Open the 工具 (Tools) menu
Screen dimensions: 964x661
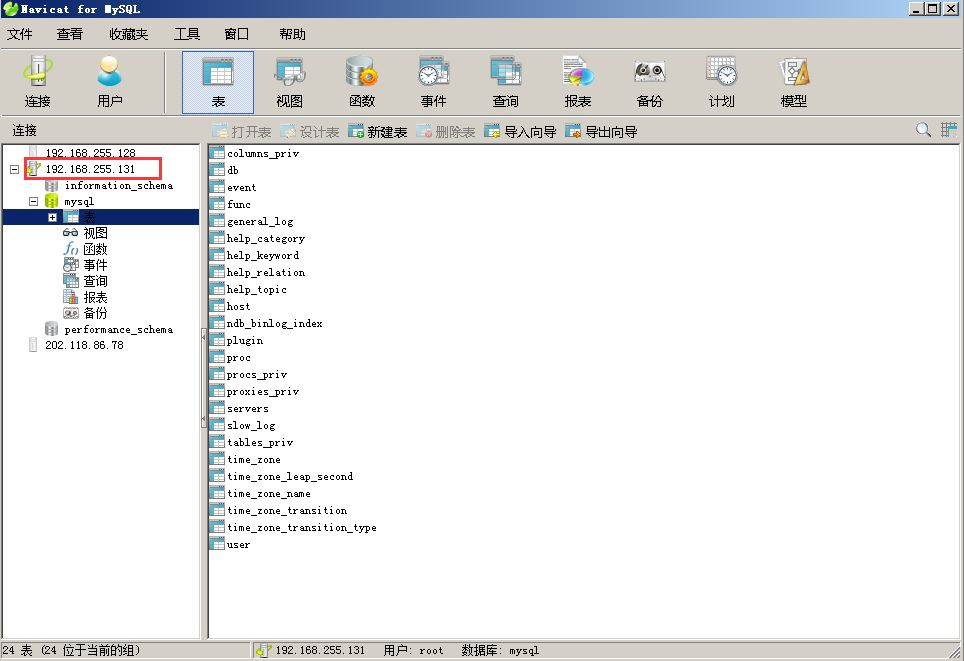tap(187, 34)
